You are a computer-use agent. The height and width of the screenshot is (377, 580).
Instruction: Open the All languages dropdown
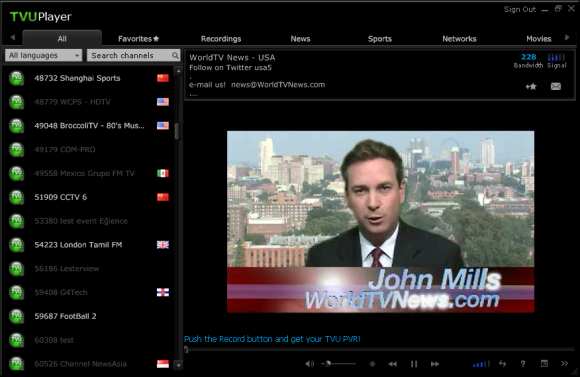pos(44,55)
